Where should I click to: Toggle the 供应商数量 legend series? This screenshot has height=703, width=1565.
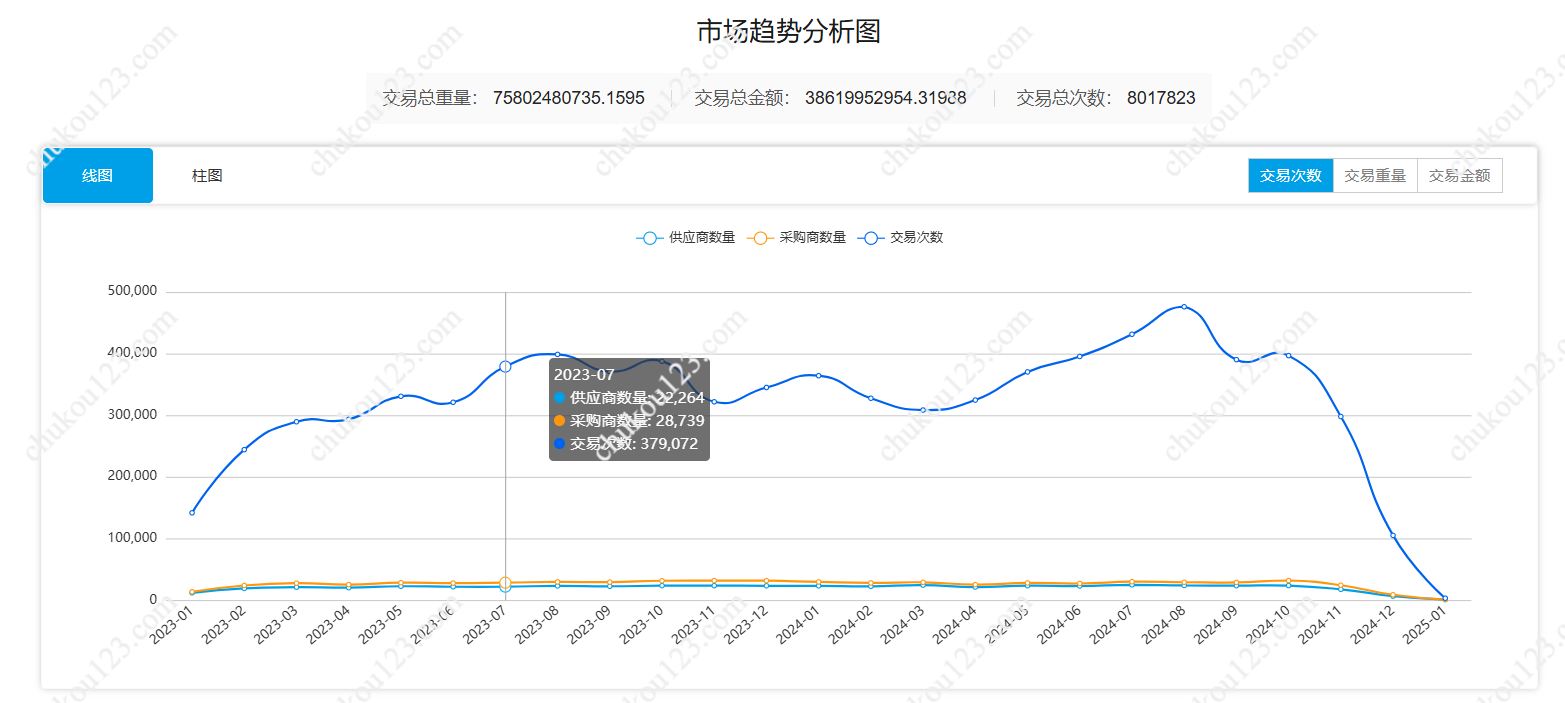[686, 238]
